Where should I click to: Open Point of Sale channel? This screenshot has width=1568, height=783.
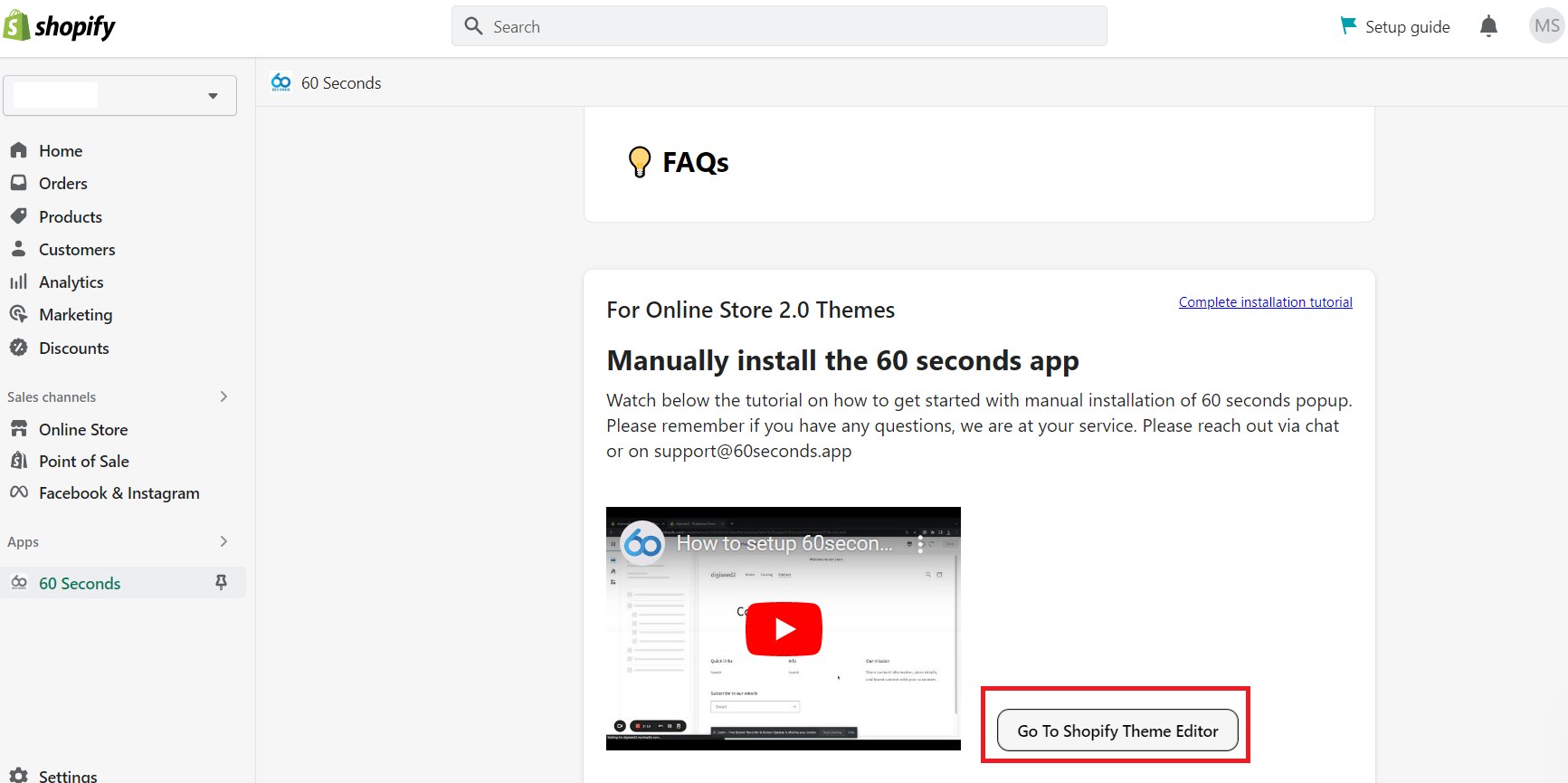click(x=84, y=462)
